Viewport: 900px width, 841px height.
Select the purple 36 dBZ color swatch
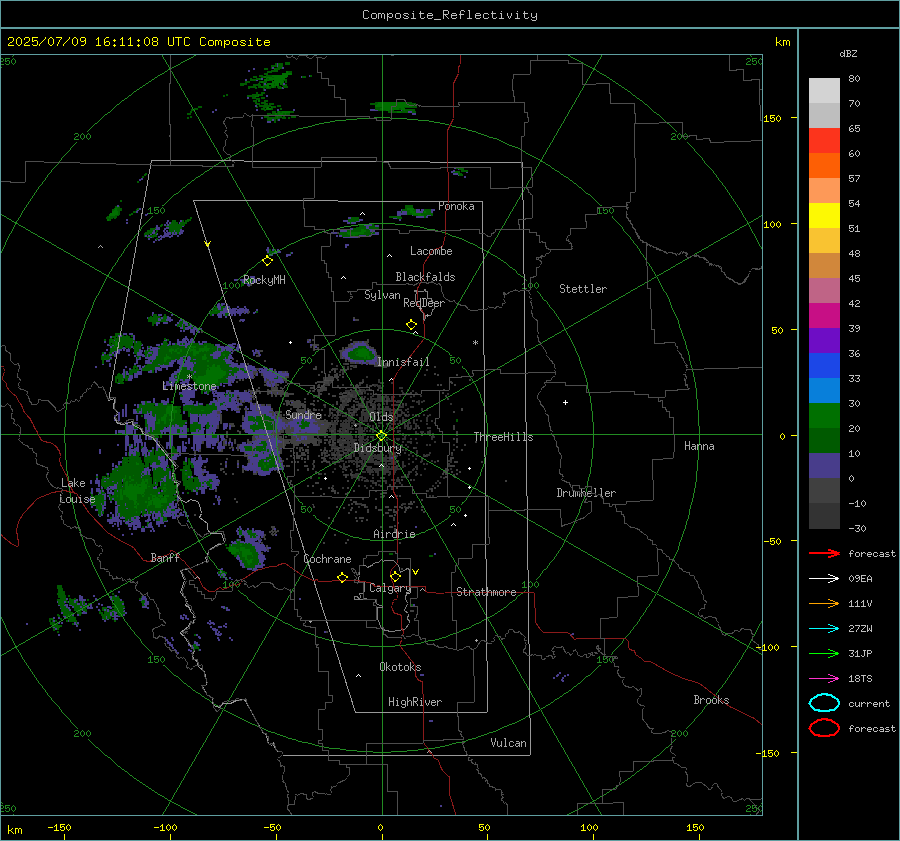(824, 341)
